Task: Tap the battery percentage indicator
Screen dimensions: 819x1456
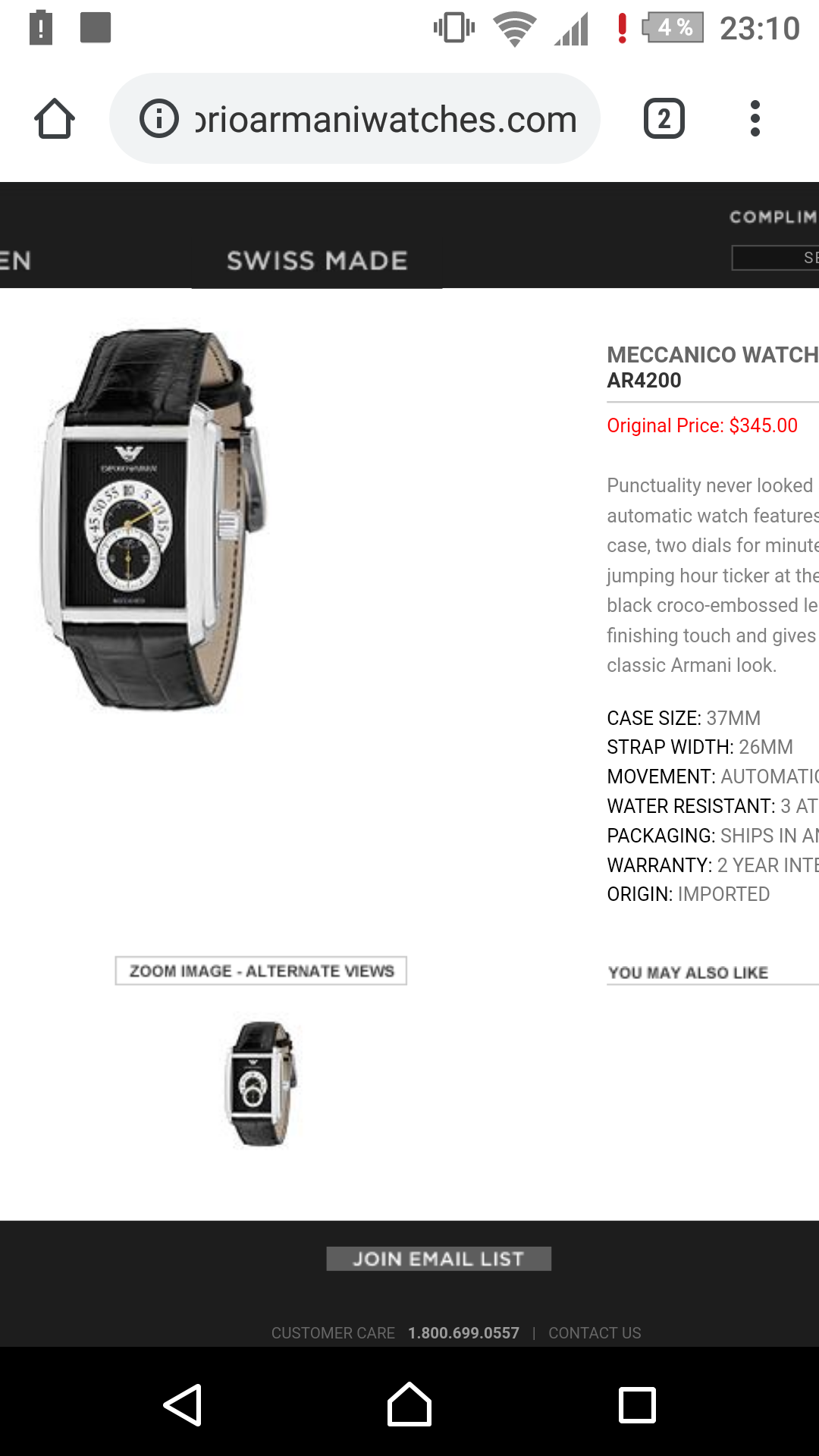Action: point(673,27)
